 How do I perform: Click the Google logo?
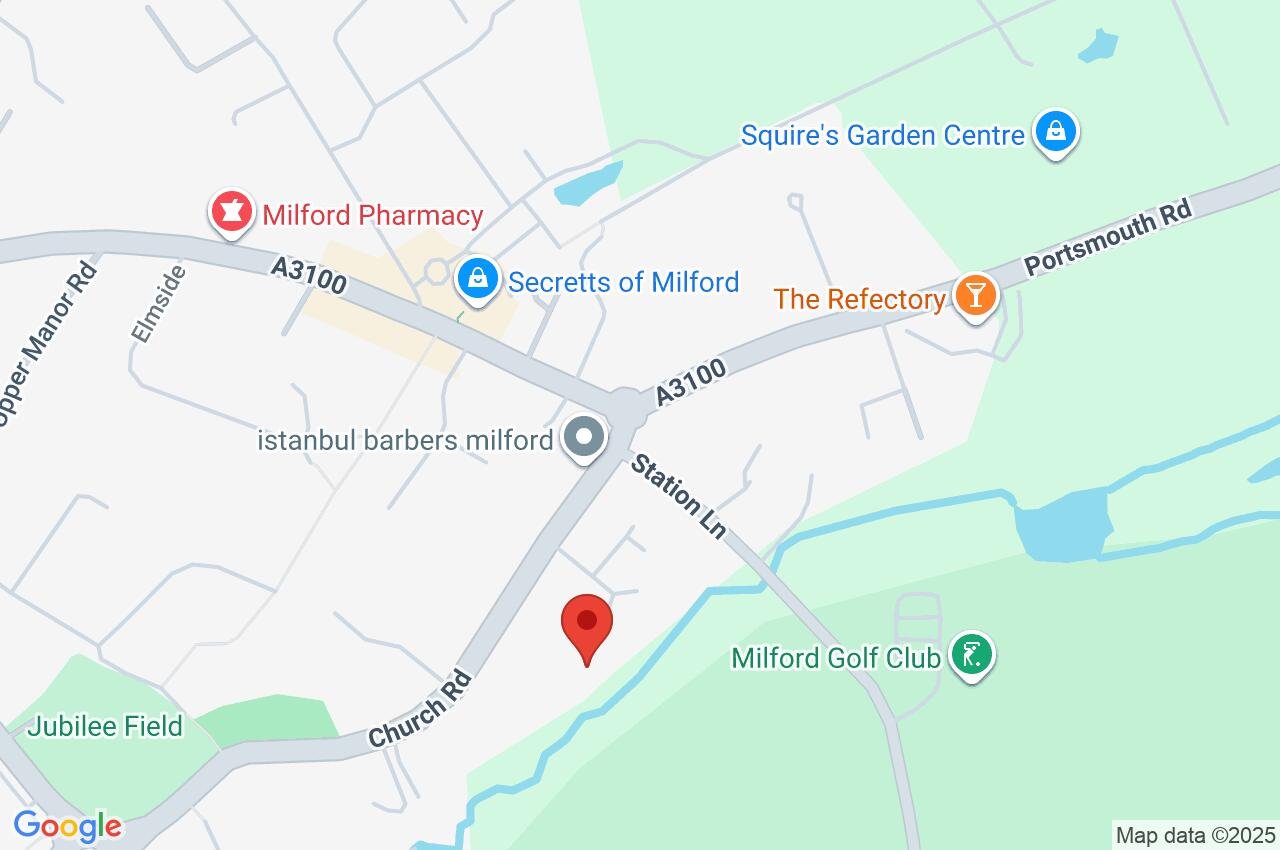click(67, 827)
